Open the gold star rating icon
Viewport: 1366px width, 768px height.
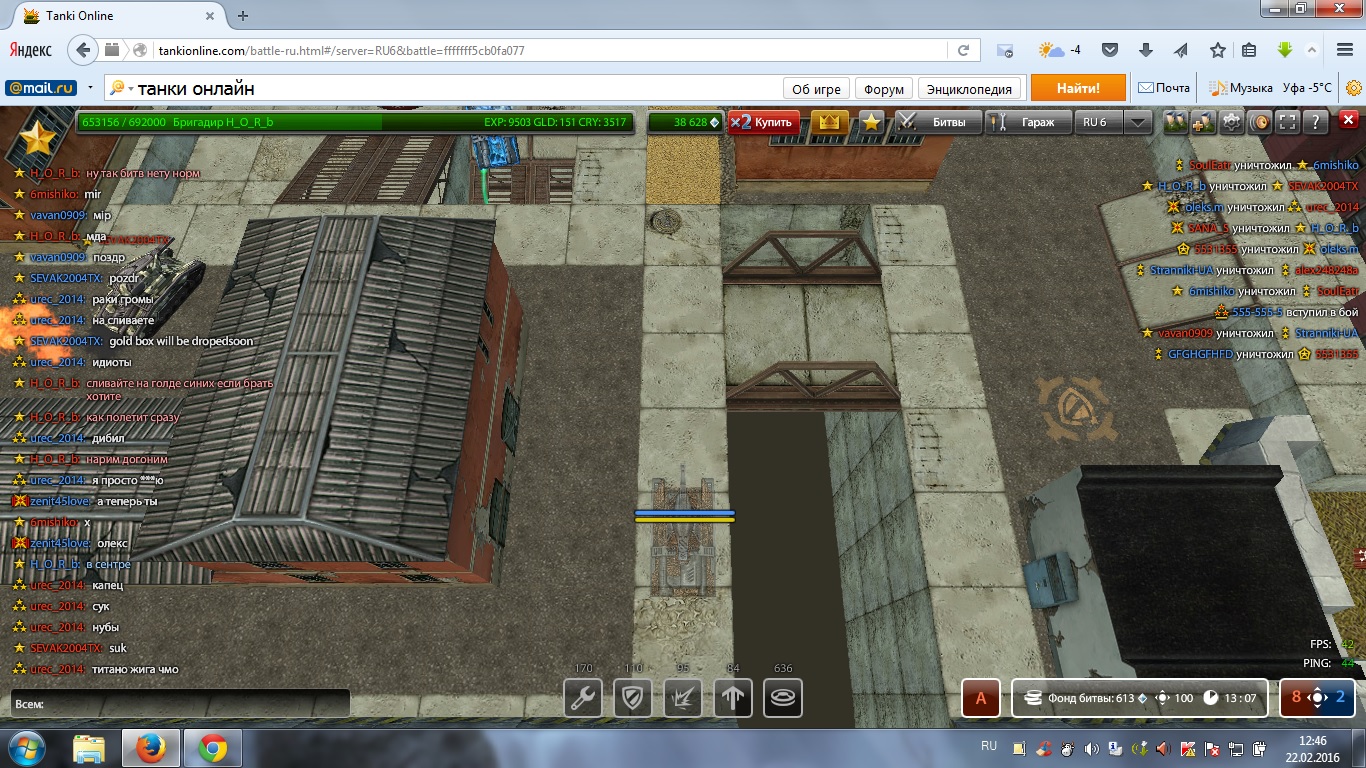click(x=872, y=122)
